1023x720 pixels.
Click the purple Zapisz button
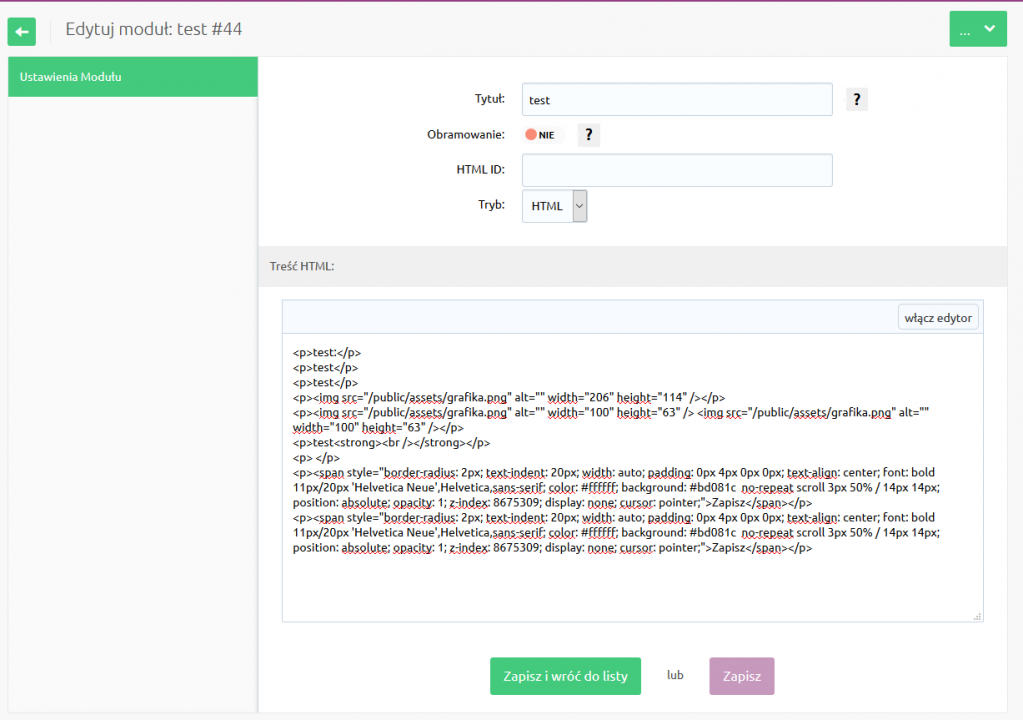pyautogui.click(x=742, y=676)
